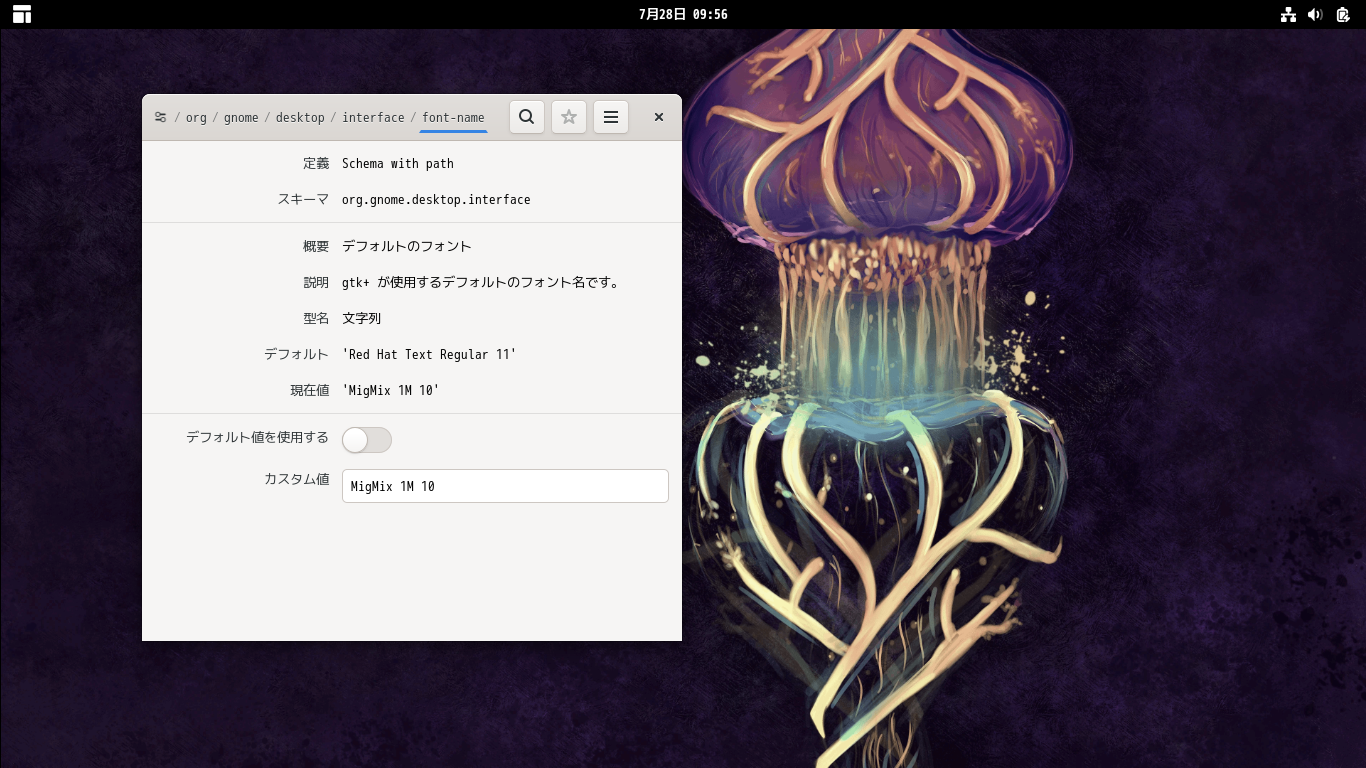The width and height of the screenshot is (1366, 768).
Task: Go to the root path icon in the path bar
Action: point(160,117)
